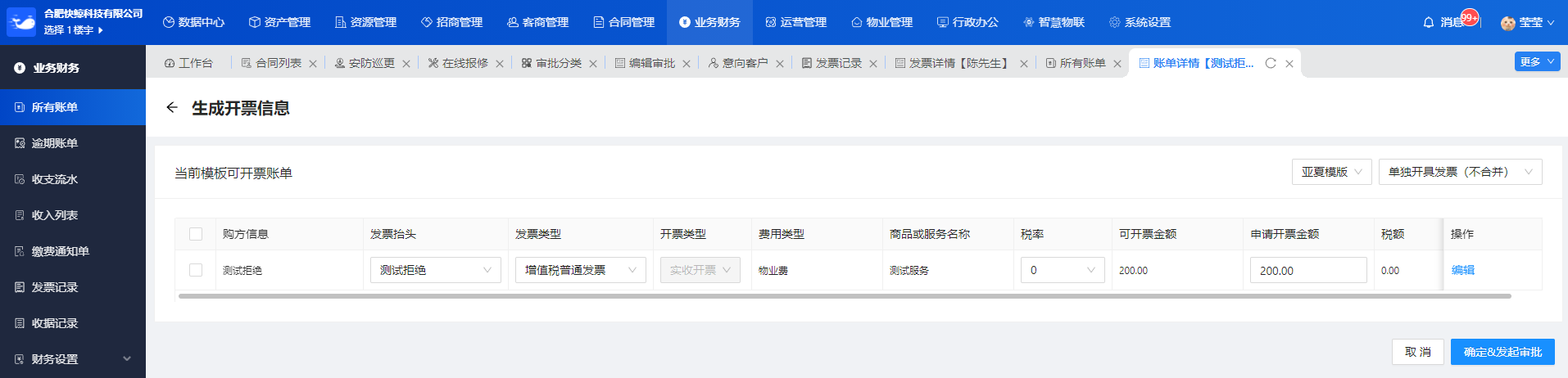The image size is (1568, 378).
Task: Open 数据中心 top menu
Action: click(193, 22)
